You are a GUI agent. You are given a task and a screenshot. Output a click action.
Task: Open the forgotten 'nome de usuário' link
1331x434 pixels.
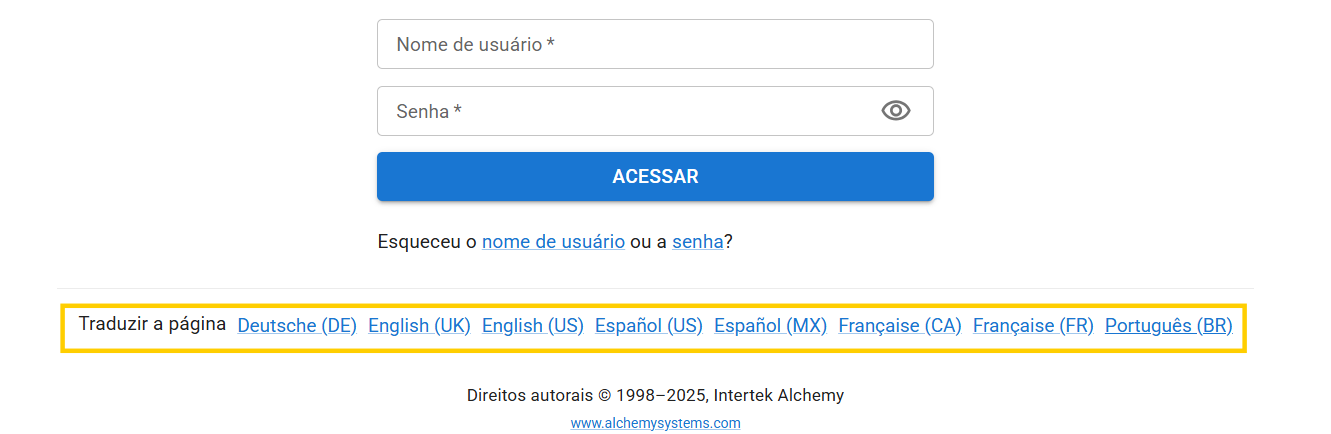click(553, 242)
